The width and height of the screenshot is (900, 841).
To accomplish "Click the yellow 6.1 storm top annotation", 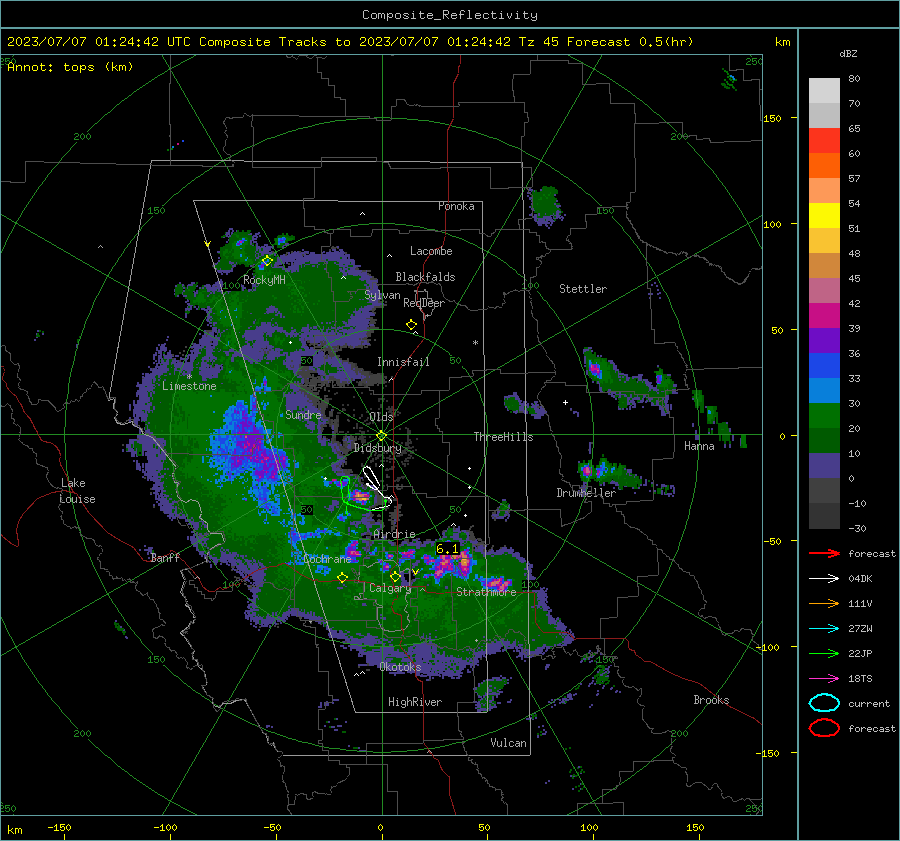I will click(447, 549).
